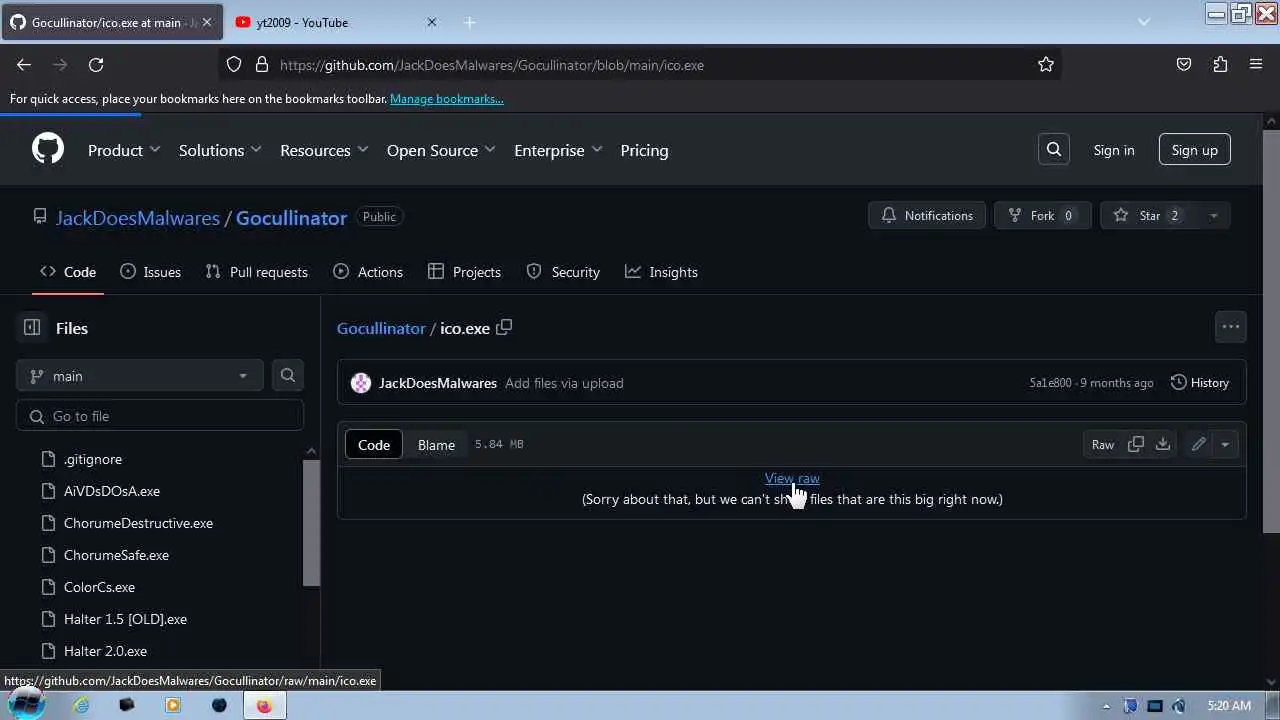Screen dimensions: 1280x720
Task: Click Firefox back arrow
Action: pyautogui.click(x=24, y=65)
